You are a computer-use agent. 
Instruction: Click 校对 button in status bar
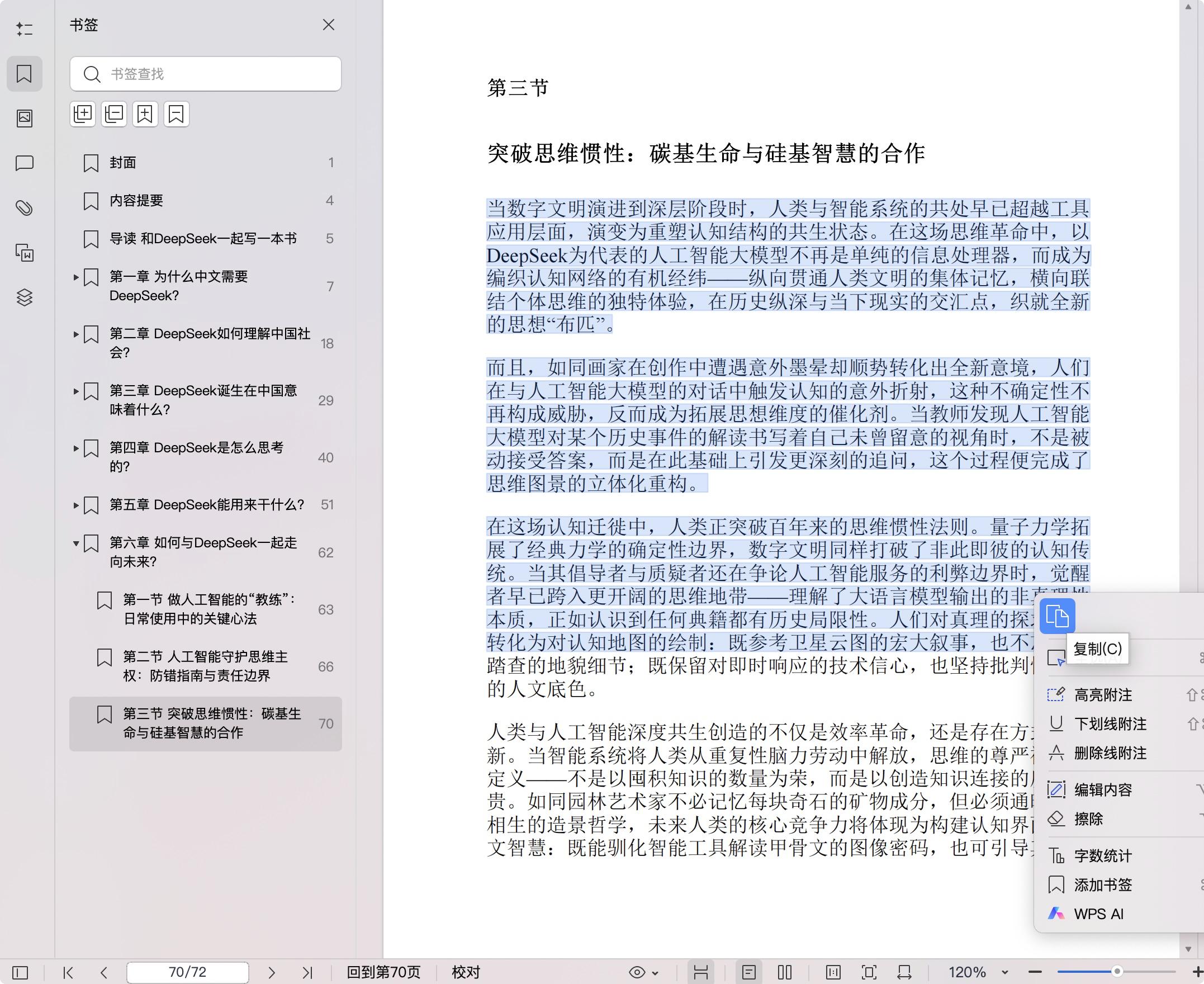466,973
